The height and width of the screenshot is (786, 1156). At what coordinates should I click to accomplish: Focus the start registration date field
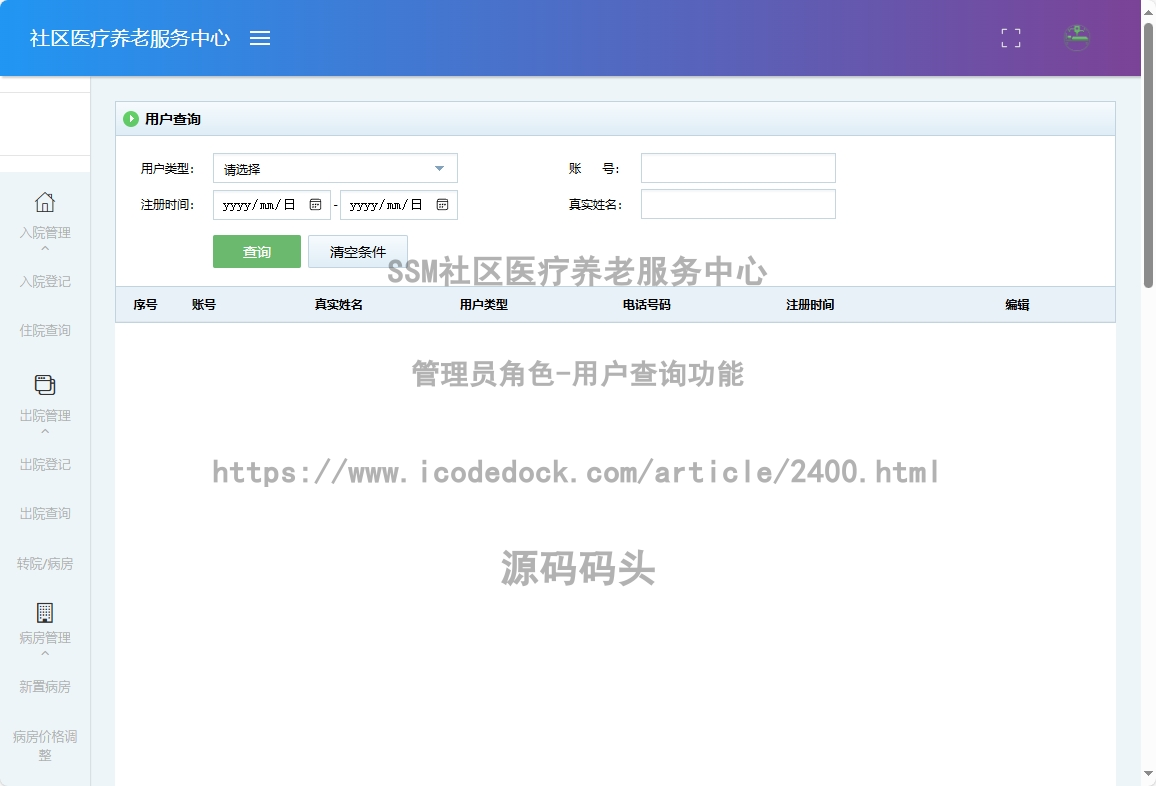271,205
